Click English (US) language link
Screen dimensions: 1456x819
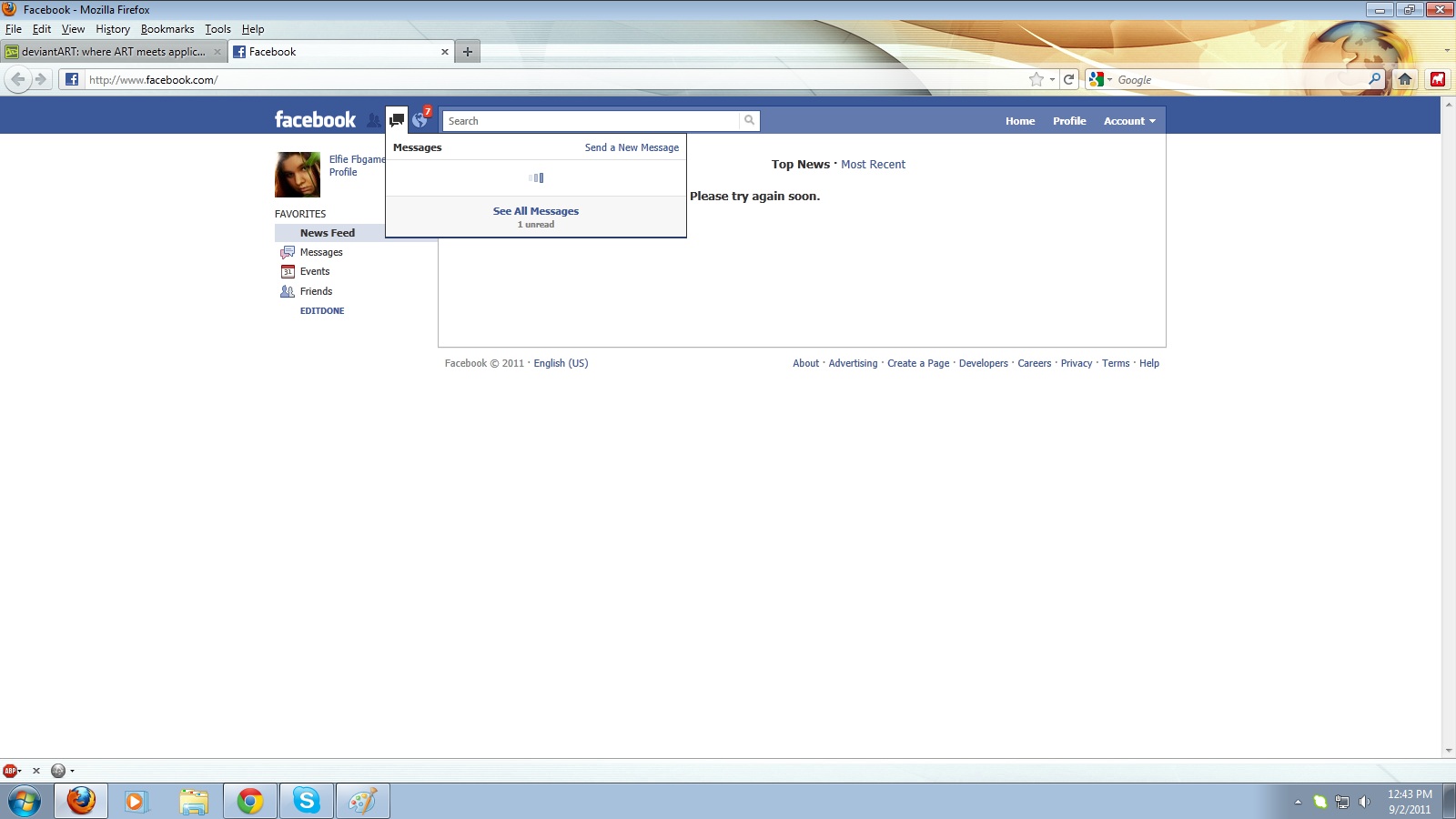[x=561, y=363]
